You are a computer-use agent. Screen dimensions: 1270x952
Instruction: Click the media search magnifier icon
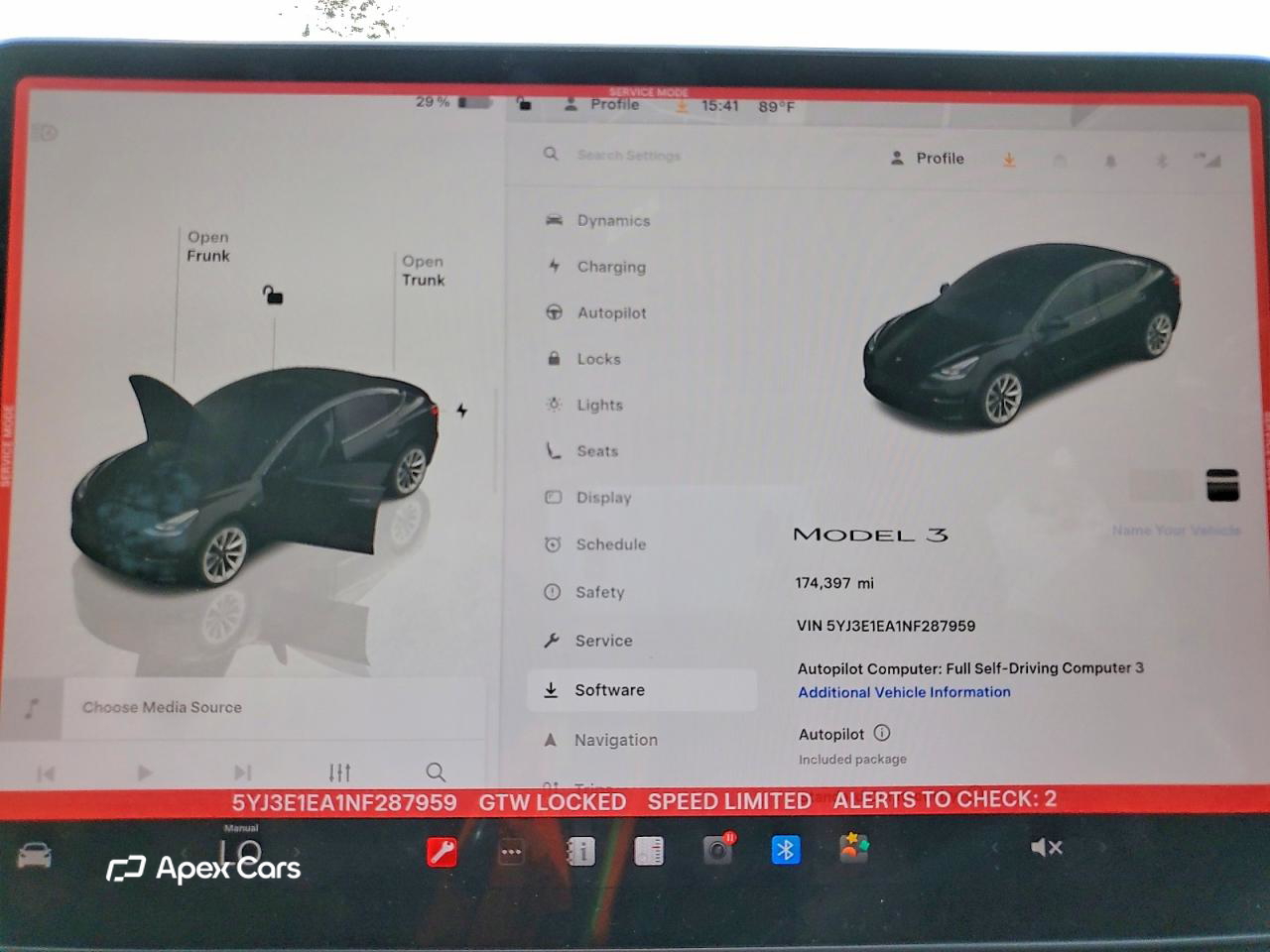[436, 772]
